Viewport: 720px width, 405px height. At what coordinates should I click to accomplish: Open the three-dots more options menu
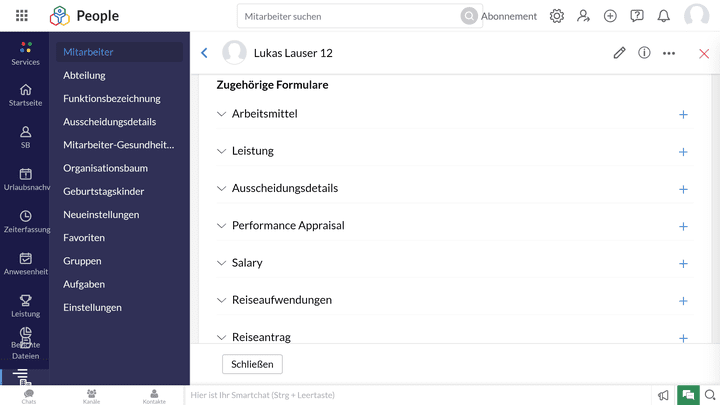[x=669, y=53]
